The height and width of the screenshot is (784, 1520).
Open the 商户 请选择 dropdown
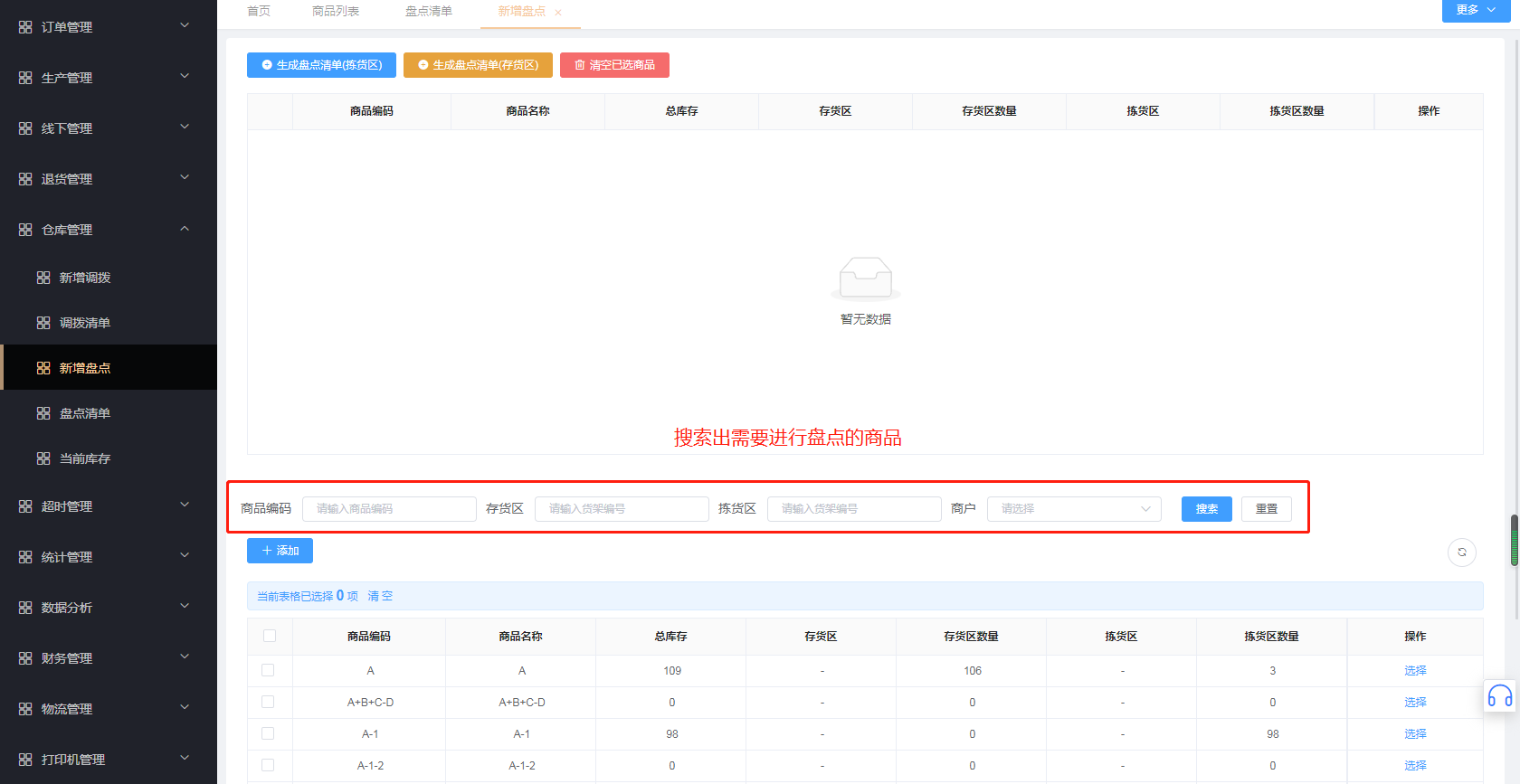coord(1074,509)
